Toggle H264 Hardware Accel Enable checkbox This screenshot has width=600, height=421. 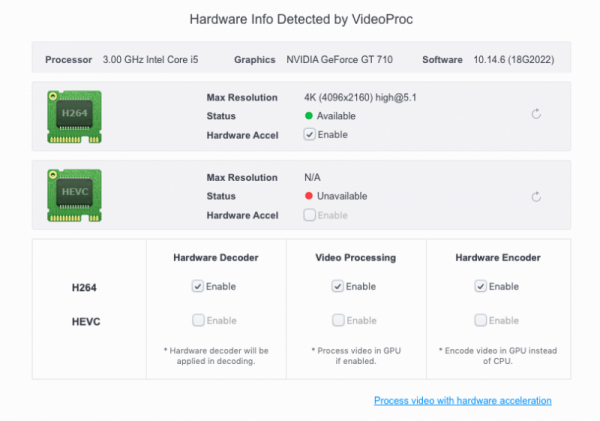(310, 134)
